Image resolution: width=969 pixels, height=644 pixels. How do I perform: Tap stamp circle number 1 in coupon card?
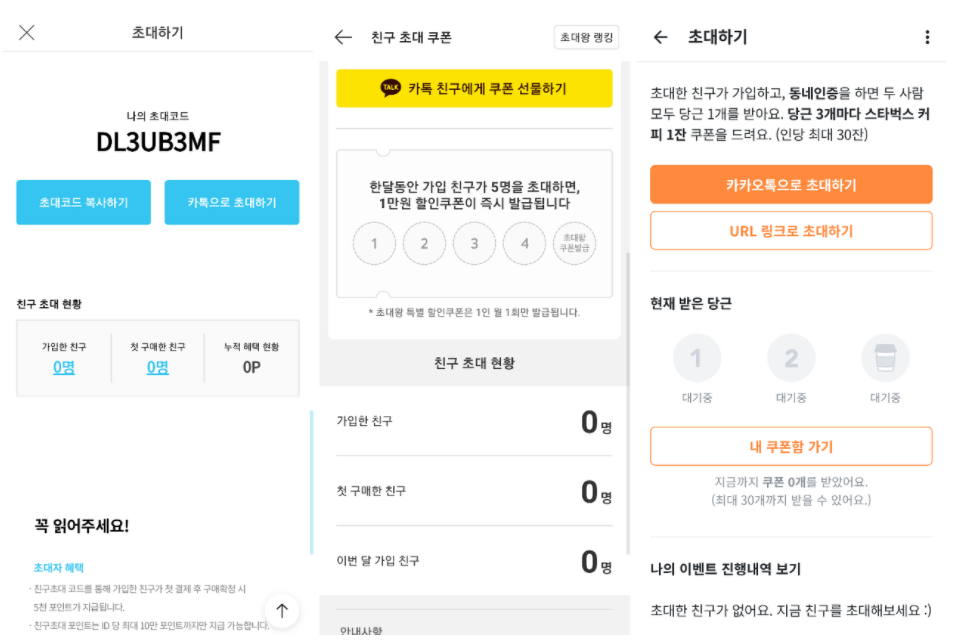(374, 244)
